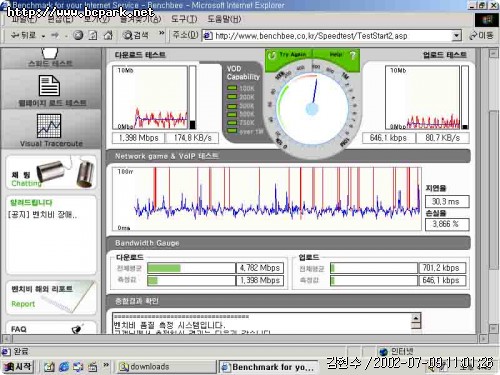The height and width of the screenshot is (375, 500).
Task: Click the Try Again button
Action: click(288, 55)
